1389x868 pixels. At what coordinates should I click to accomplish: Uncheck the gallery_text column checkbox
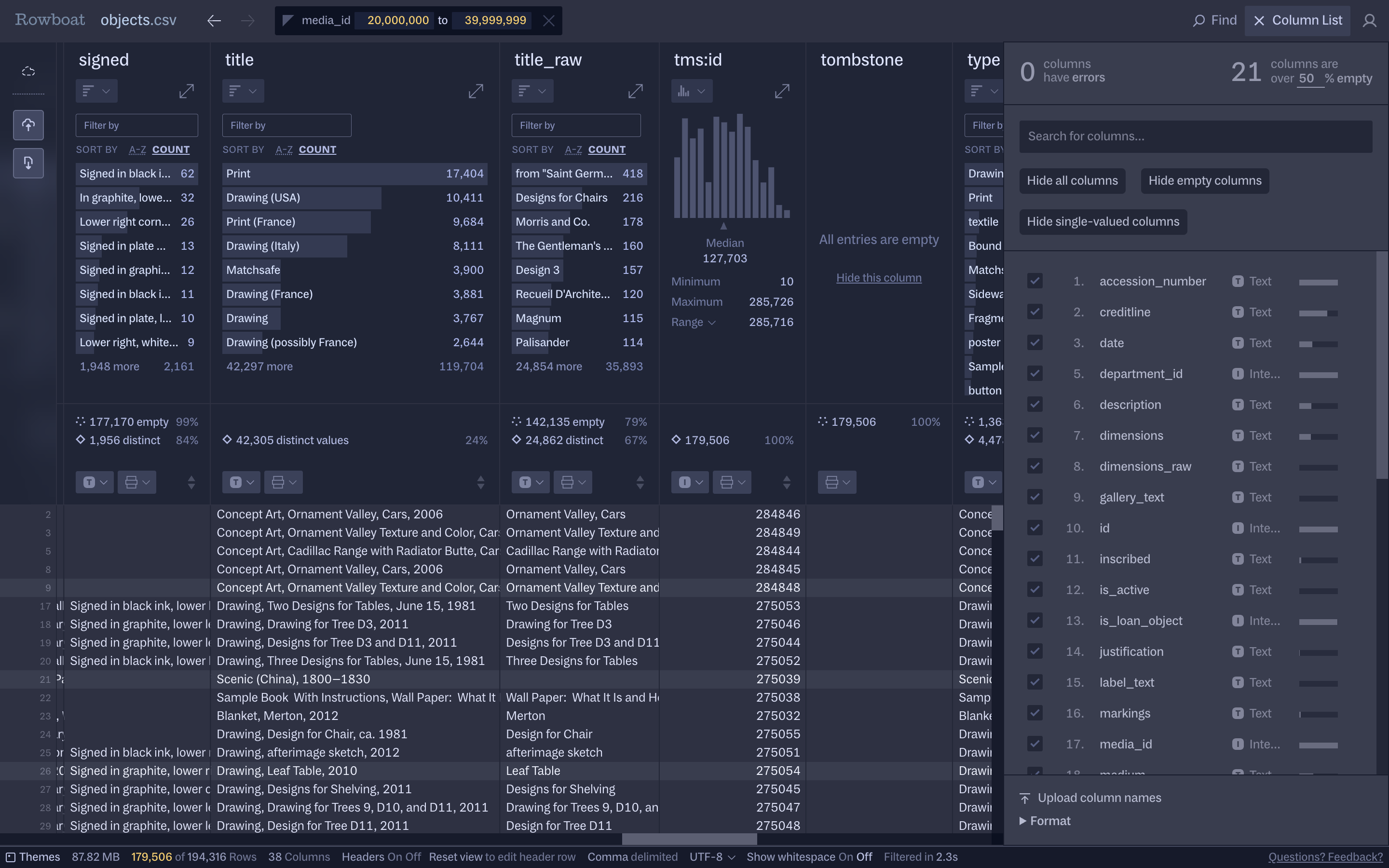1035,497
